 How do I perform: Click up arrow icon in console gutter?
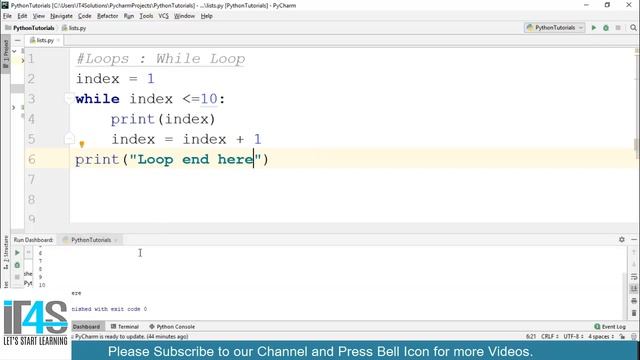(633, 253)
